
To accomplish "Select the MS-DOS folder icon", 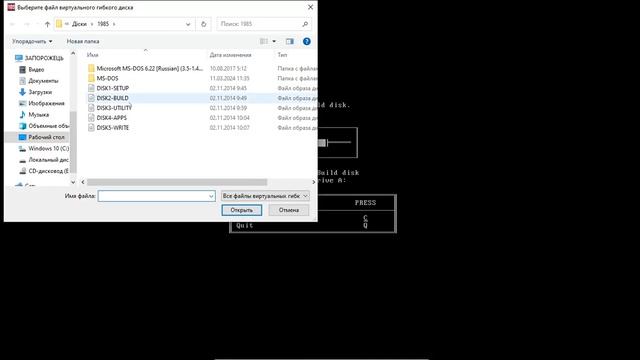I will coord(91,78).
